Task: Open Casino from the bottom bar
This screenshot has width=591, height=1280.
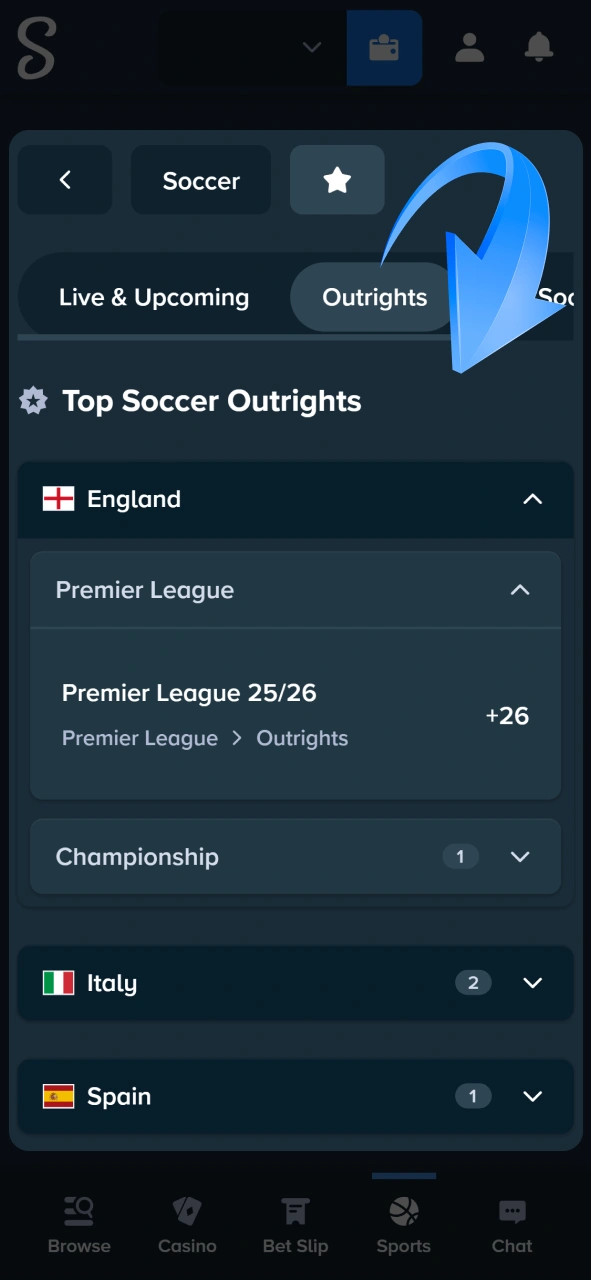Action: coord(187,1220)
